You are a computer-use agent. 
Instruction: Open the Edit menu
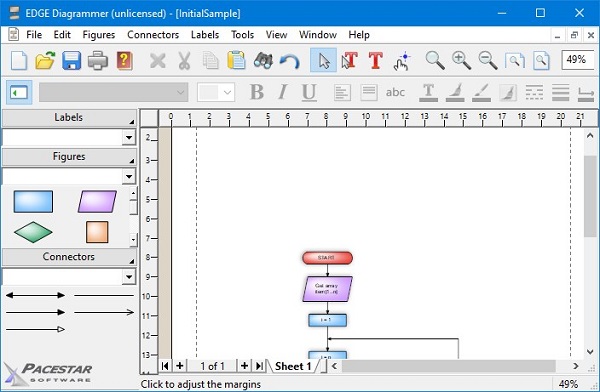(62, 35)
